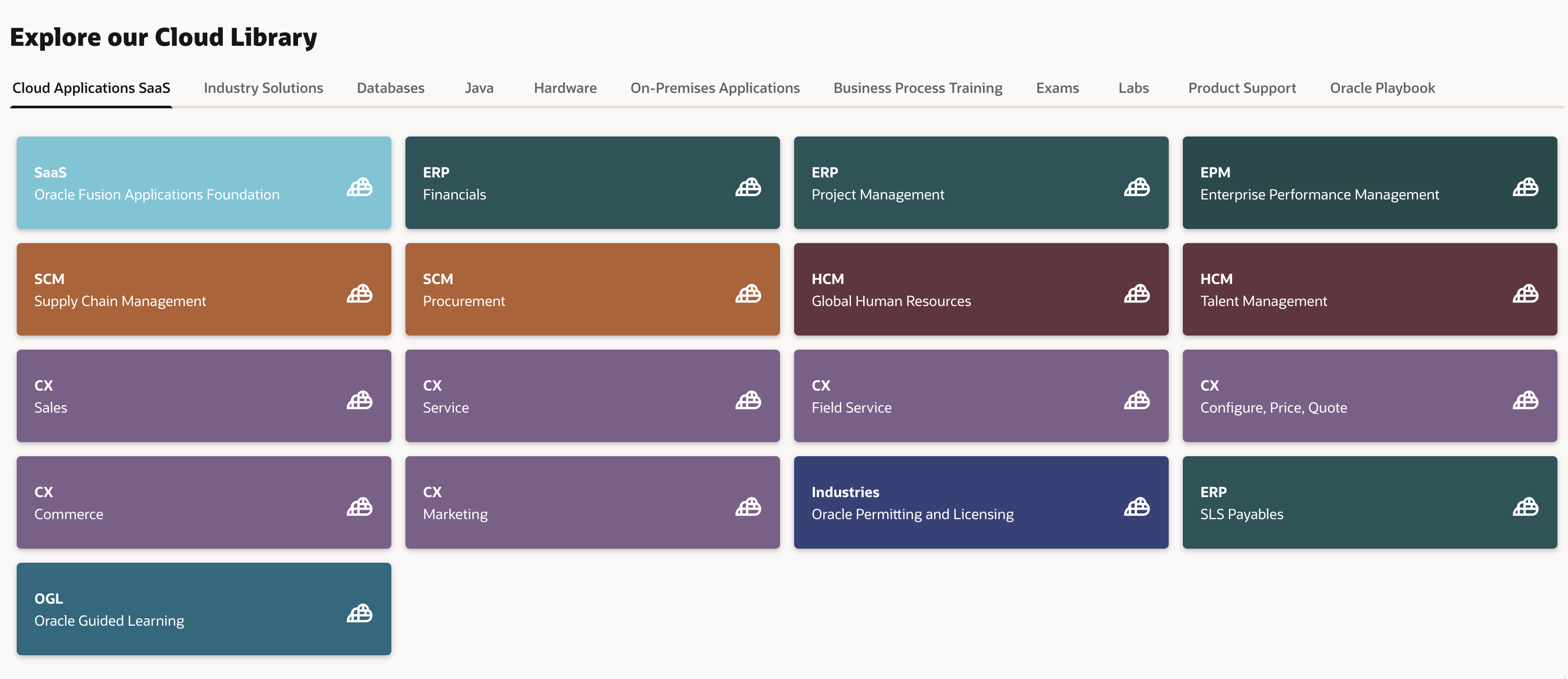
Task: Click the library icon on Procurement card
Action: click(x=748, y=294)
